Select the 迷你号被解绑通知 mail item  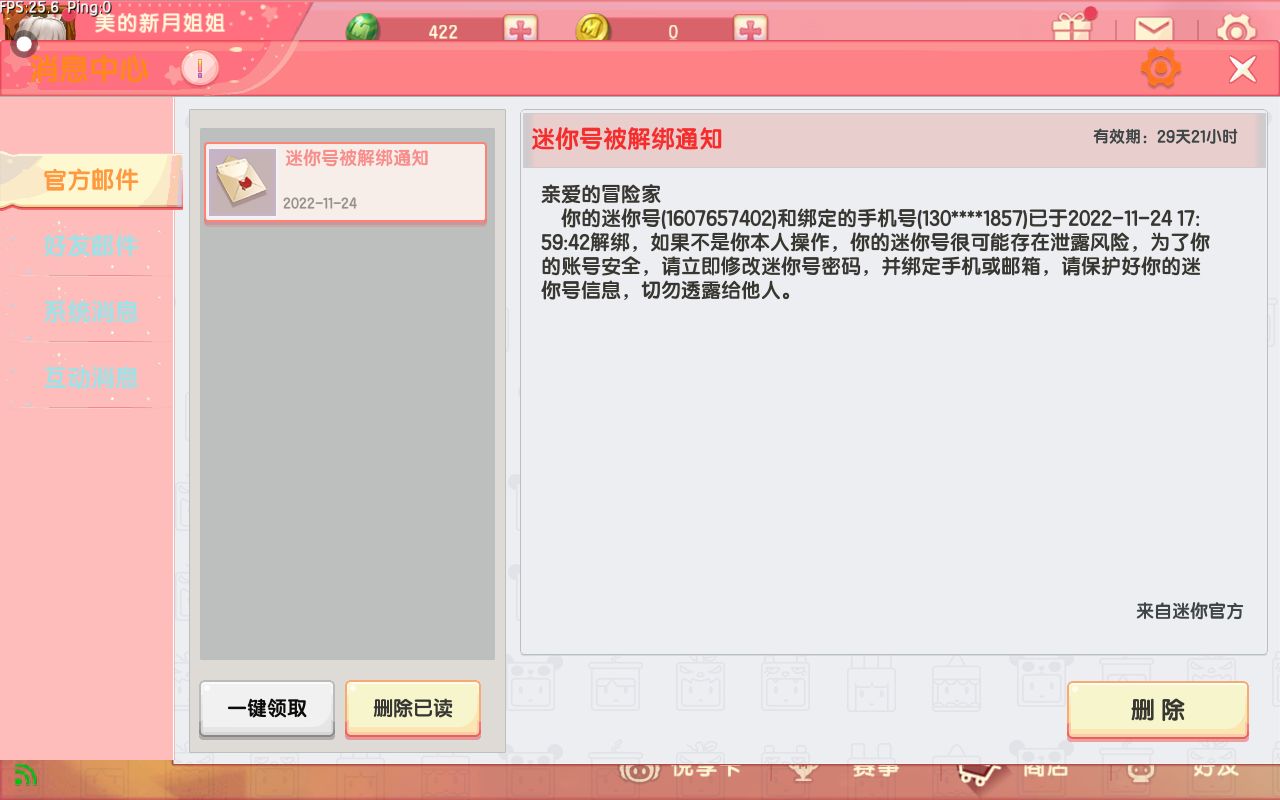pos(346,182)
